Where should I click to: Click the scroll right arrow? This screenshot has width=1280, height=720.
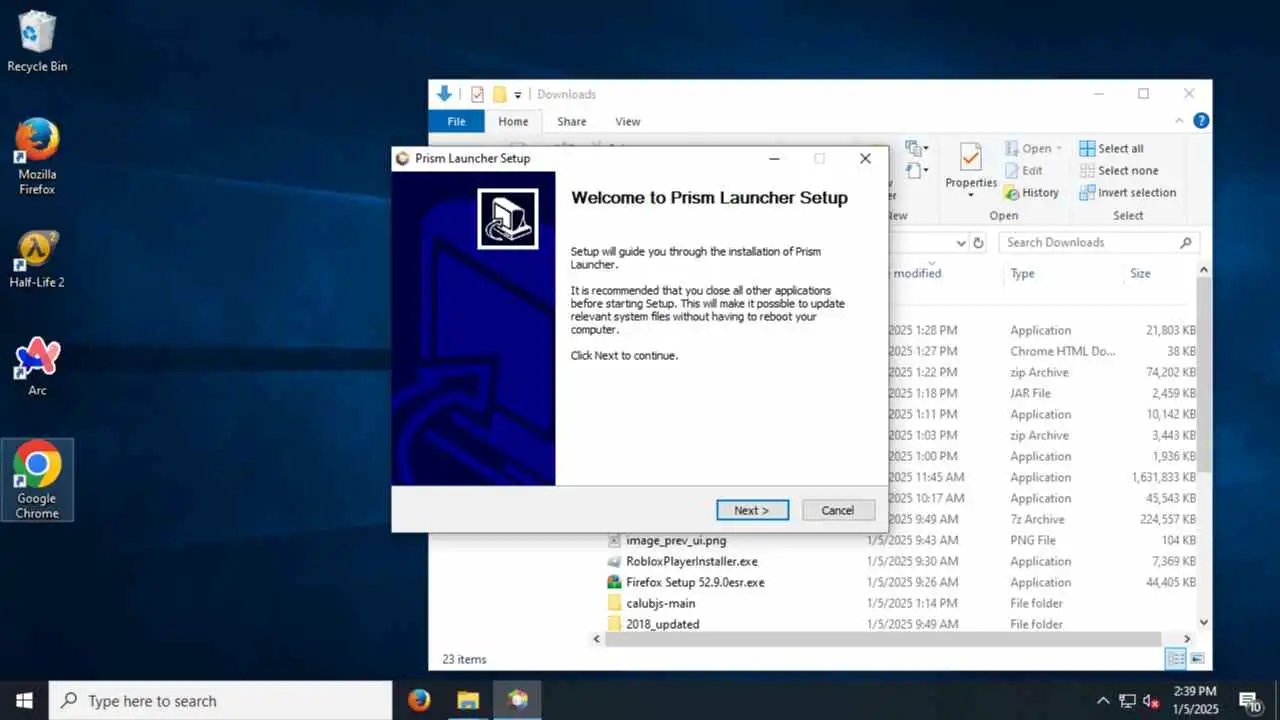1187,639
